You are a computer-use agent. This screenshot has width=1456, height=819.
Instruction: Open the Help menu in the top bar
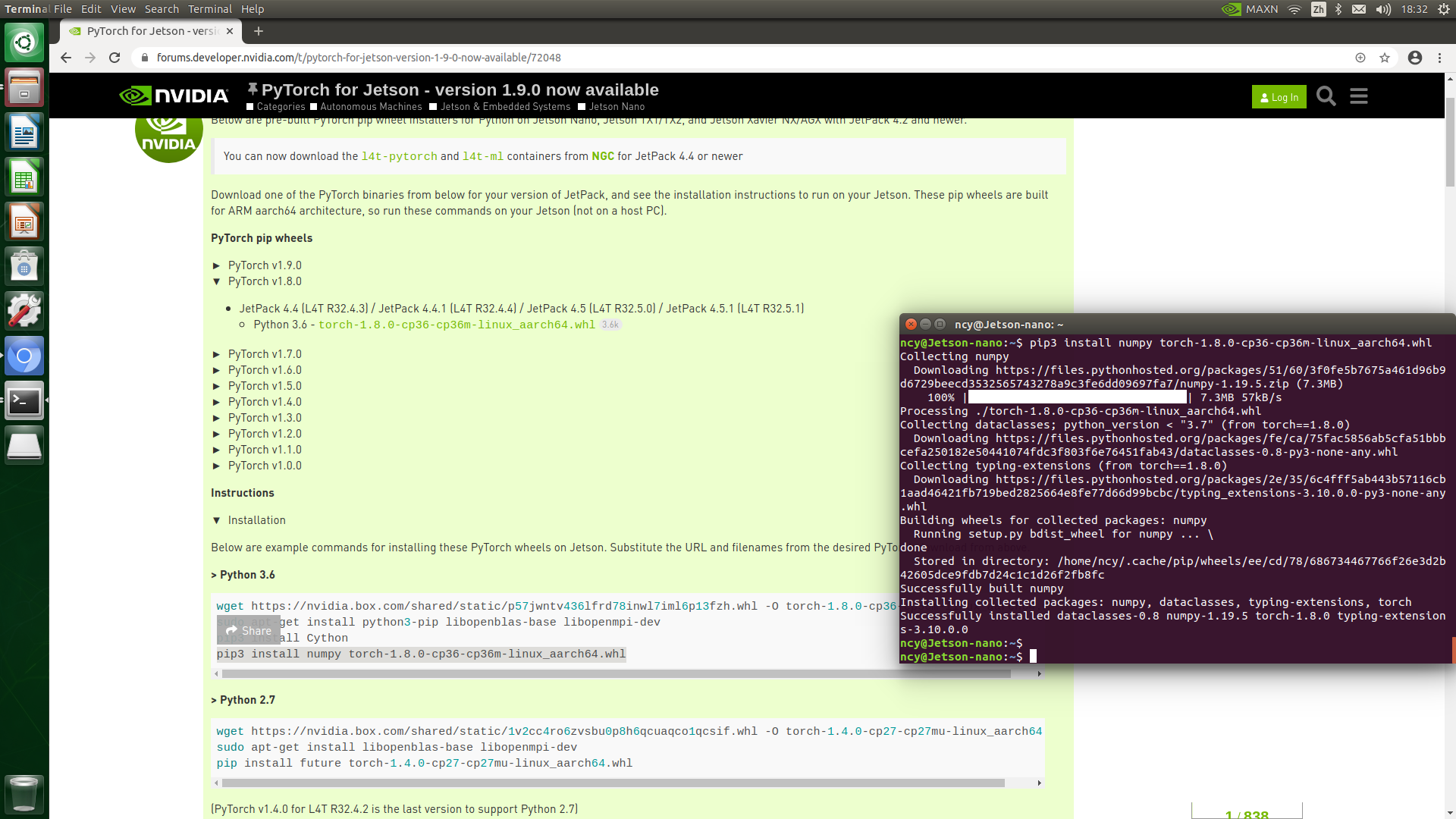(253, 9)
